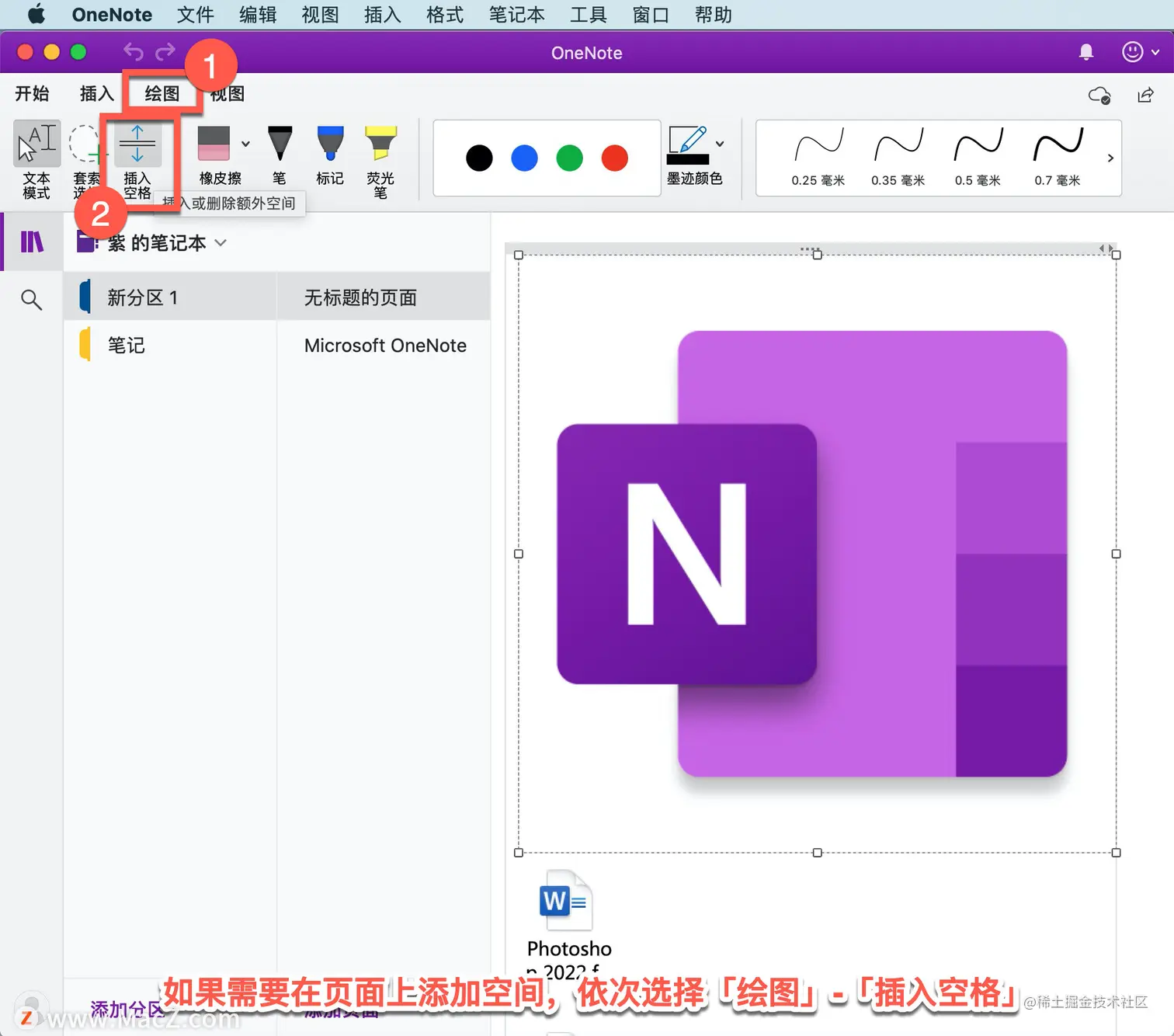Screen dimensions: 1174x1036
Task: Check the cloud sync status icon
Action: [1099, 95]
